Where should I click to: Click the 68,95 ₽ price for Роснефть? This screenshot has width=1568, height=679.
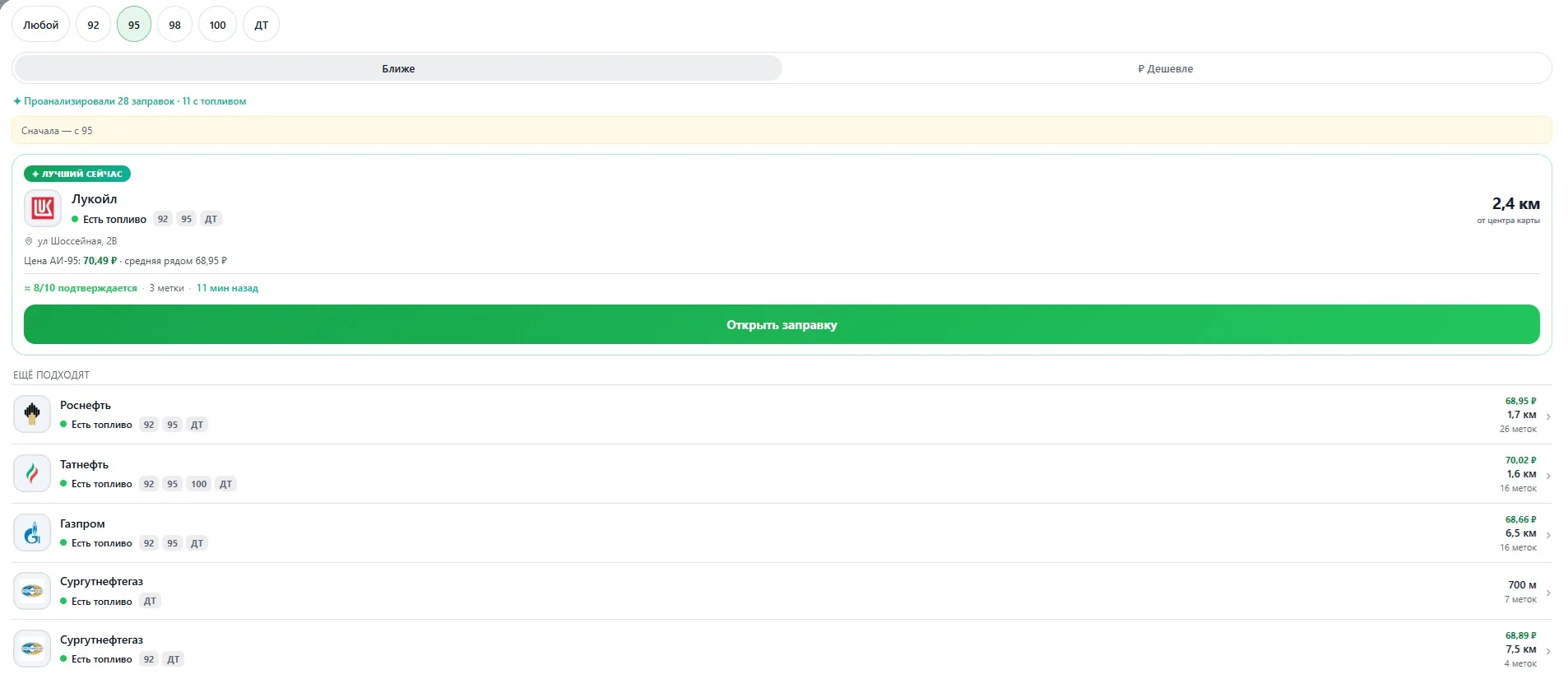click(x=1520, y=401)
